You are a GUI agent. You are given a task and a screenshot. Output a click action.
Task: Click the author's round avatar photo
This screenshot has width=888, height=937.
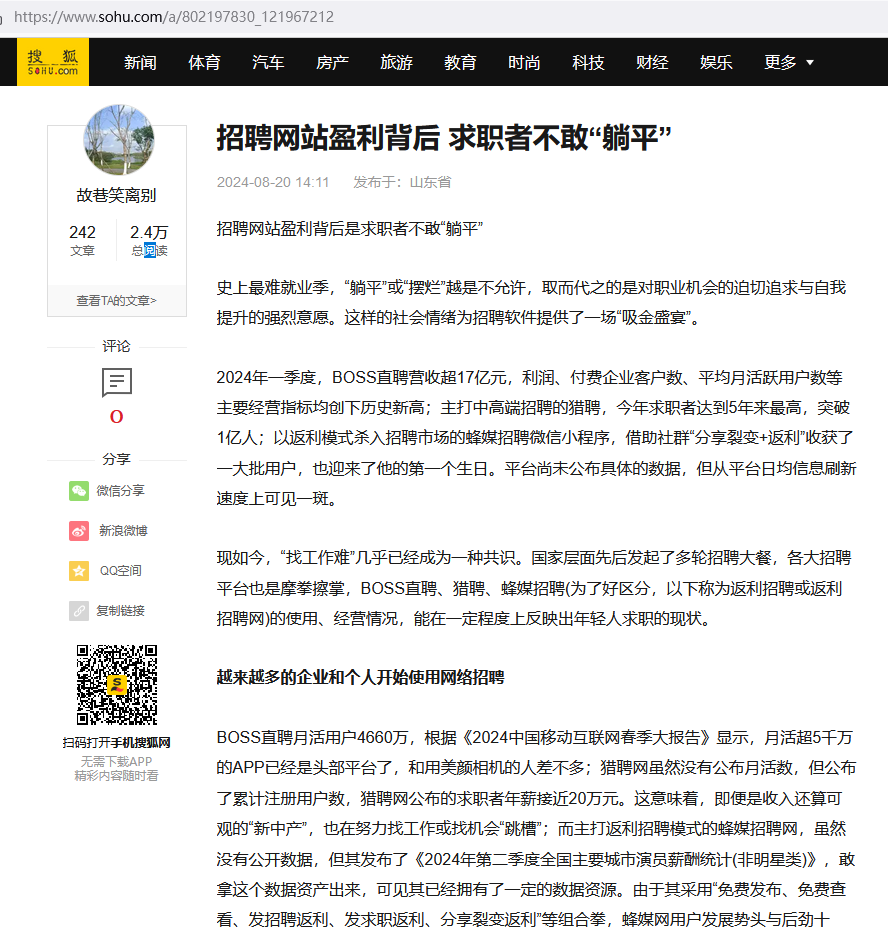[x=119, y=140]
